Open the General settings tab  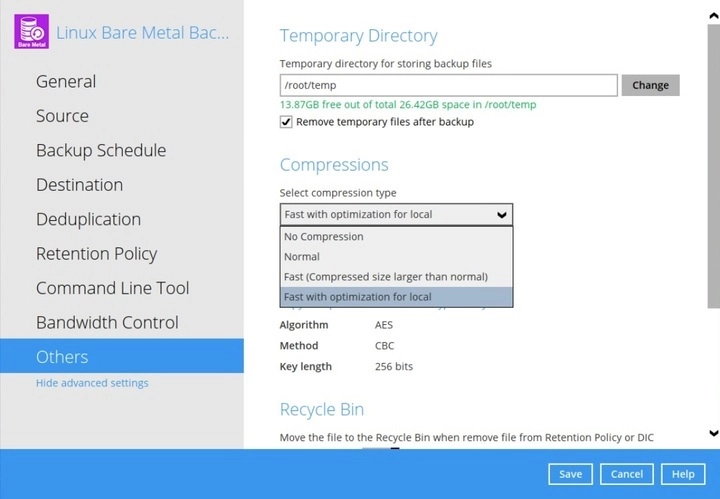tap(66, 82)
